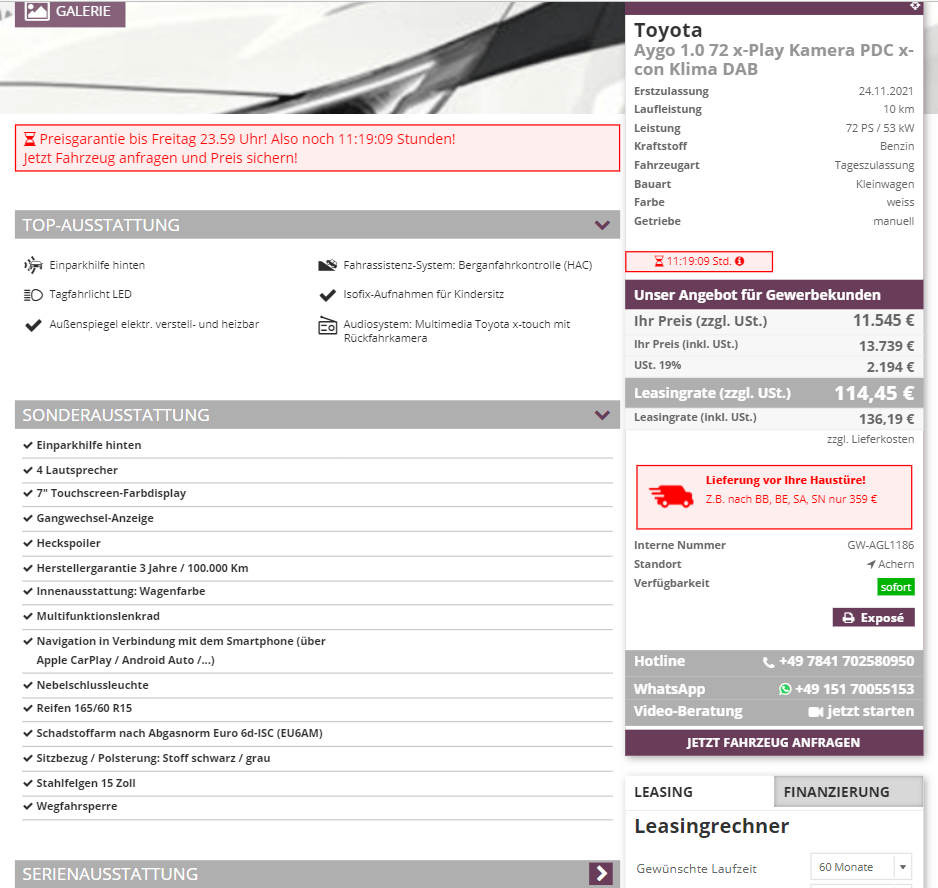Start video consultation via jetzt starten

point(870,711)
